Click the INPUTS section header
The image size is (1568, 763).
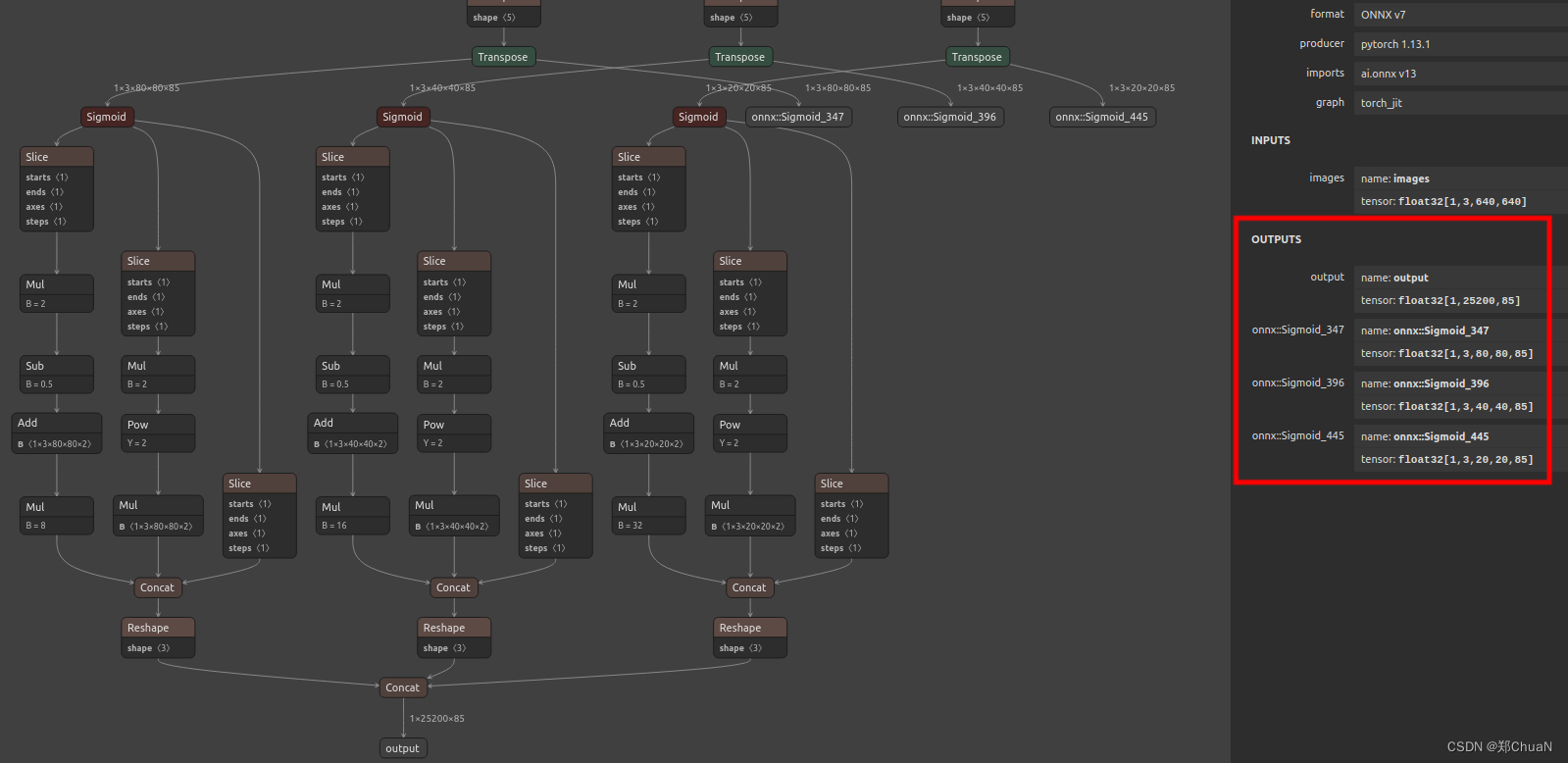coord(1271,141)
